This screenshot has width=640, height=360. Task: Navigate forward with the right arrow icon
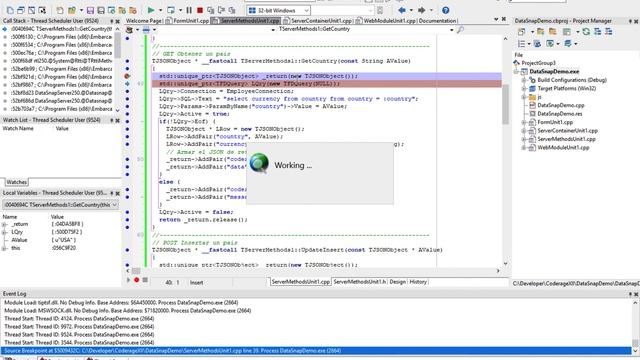pos(422,10)
